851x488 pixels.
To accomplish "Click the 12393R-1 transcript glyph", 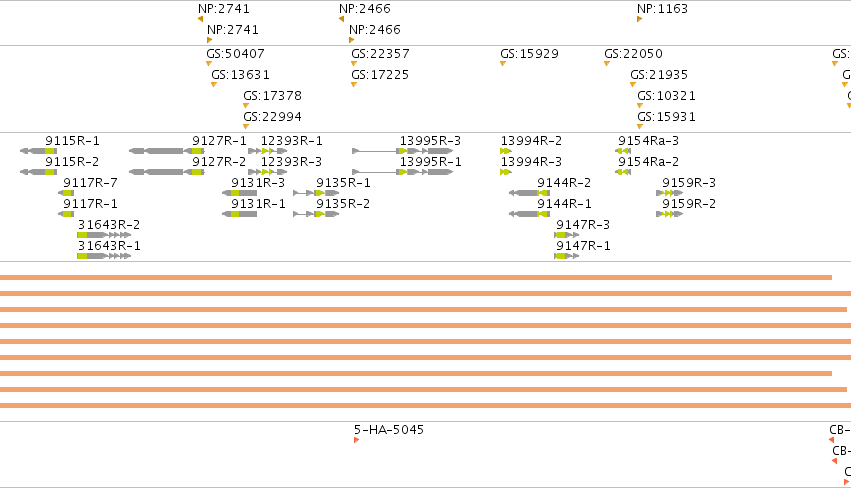I will tap(268, 151).
